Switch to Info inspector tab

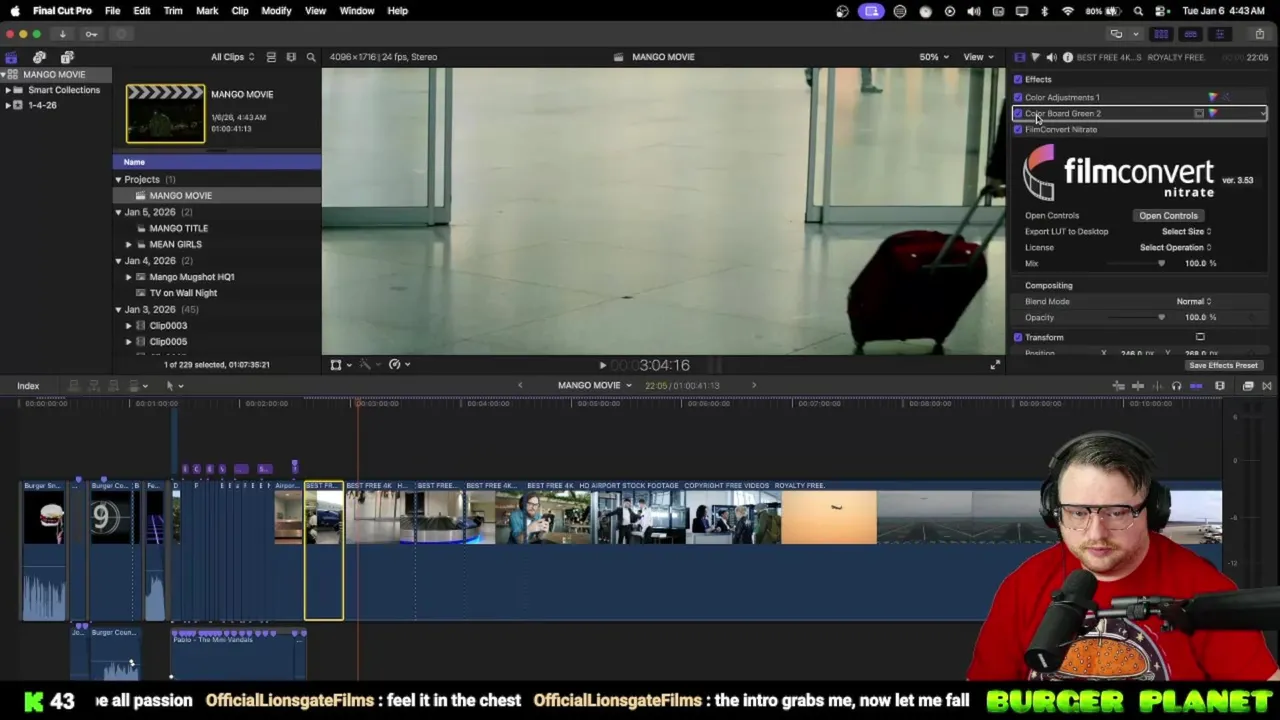[1067, 57]
